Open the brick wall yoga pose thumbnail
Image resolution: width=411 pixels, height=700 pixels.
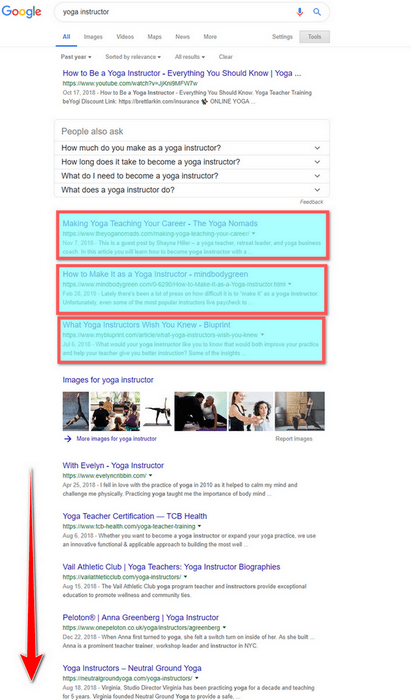click(299, 411)
